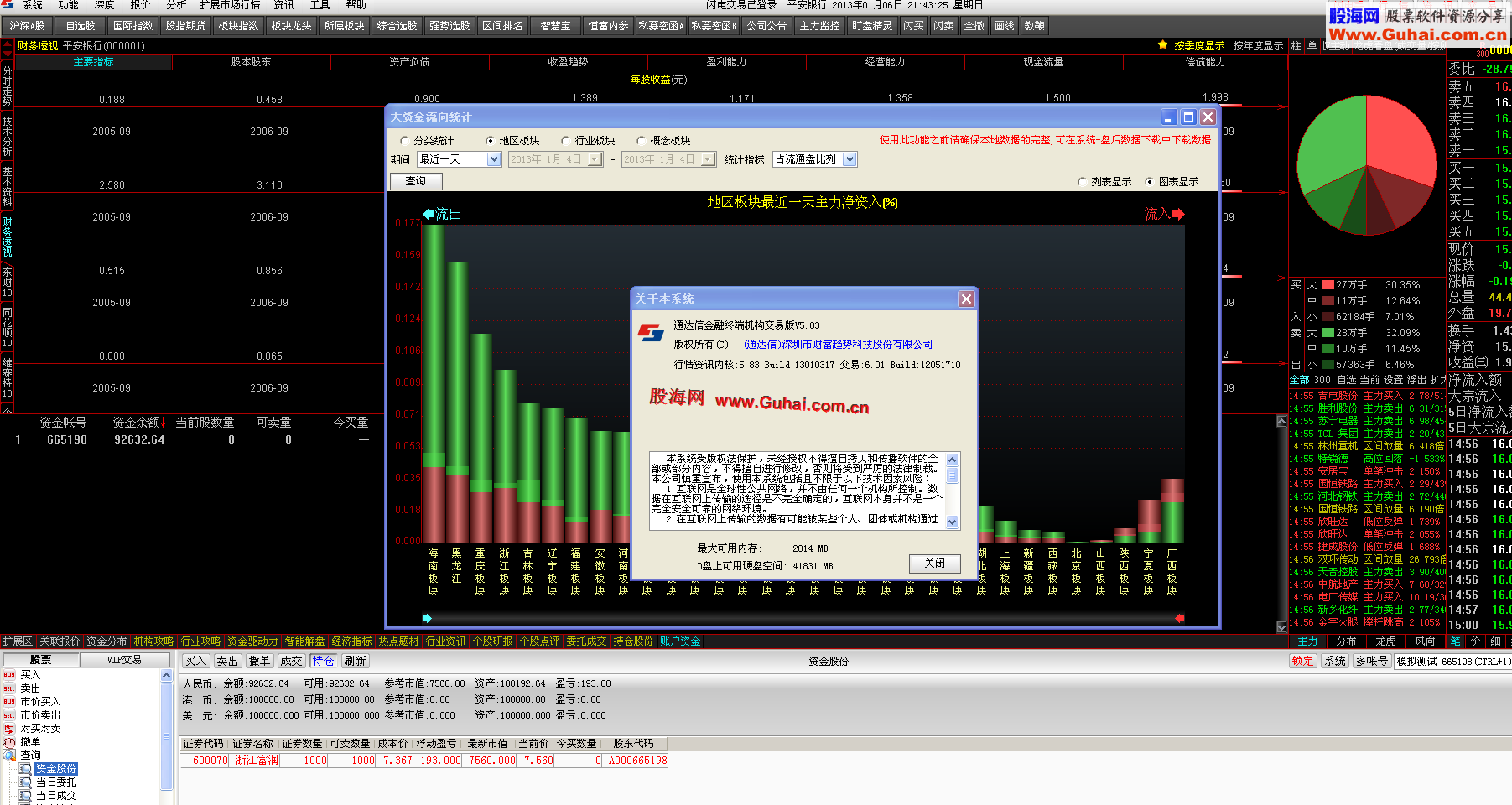Click the 刷新 button in trade toolbar
This screenshot has height=805, width=1512.
(355, 661)
